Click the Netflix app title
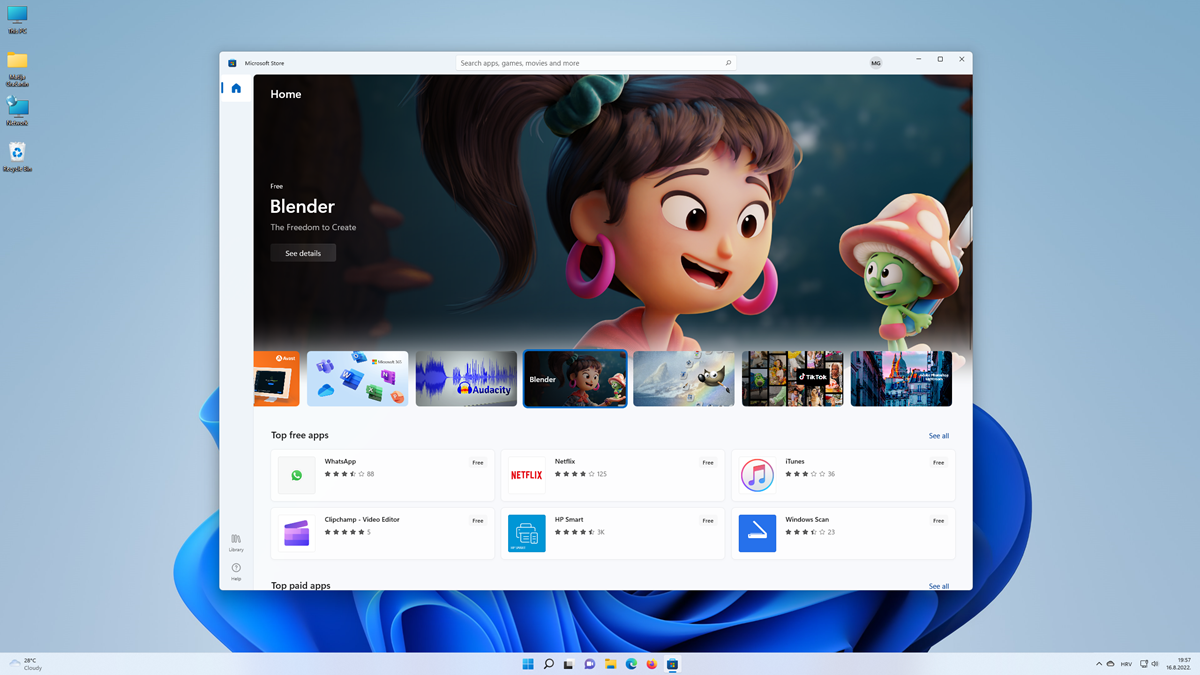 click(565, 462)
